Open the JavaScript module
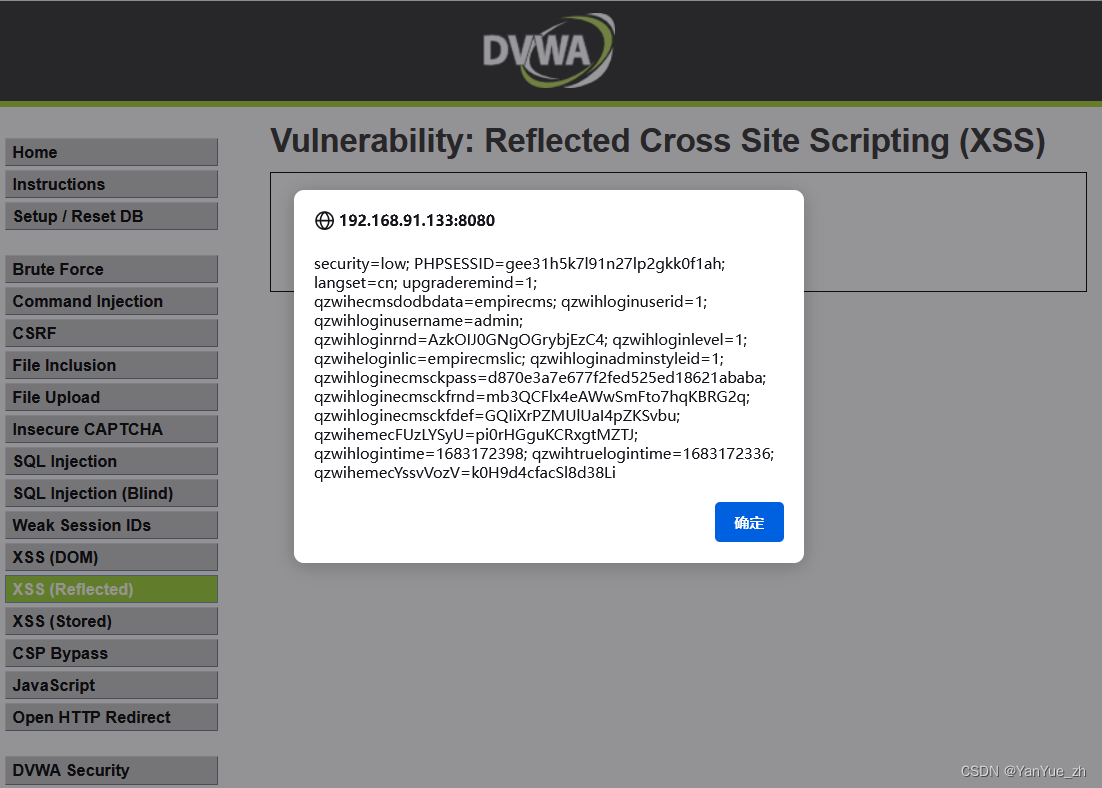 pos(111,684)
